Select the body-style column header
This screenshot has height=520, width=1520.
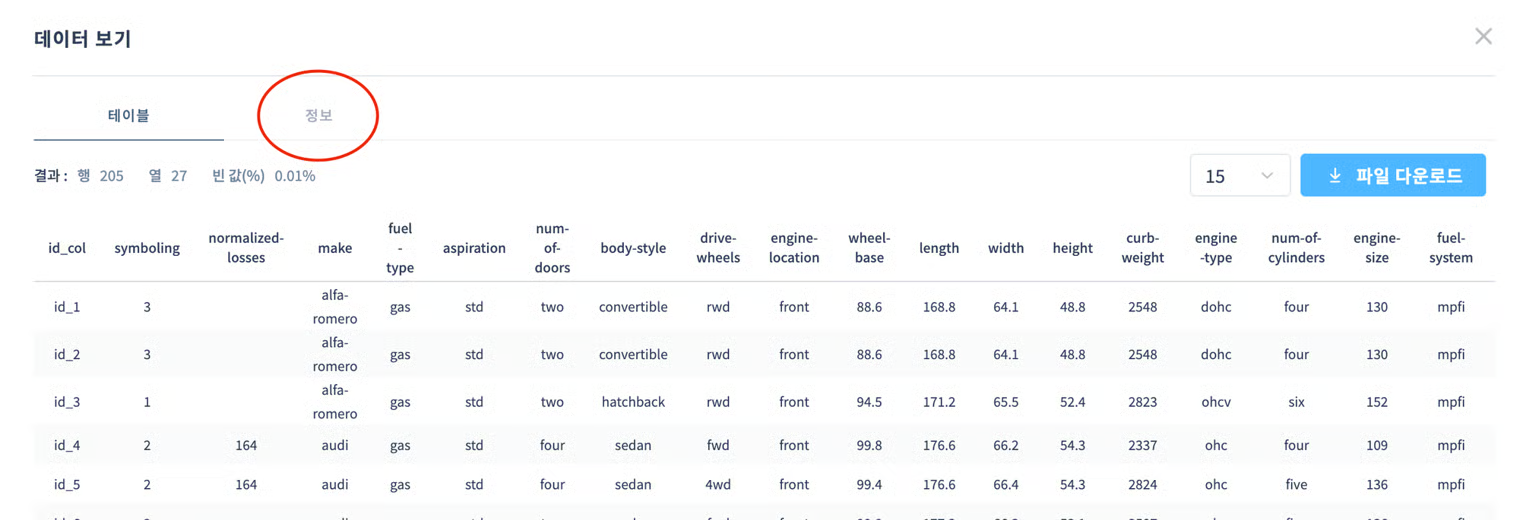coord(633,248)
